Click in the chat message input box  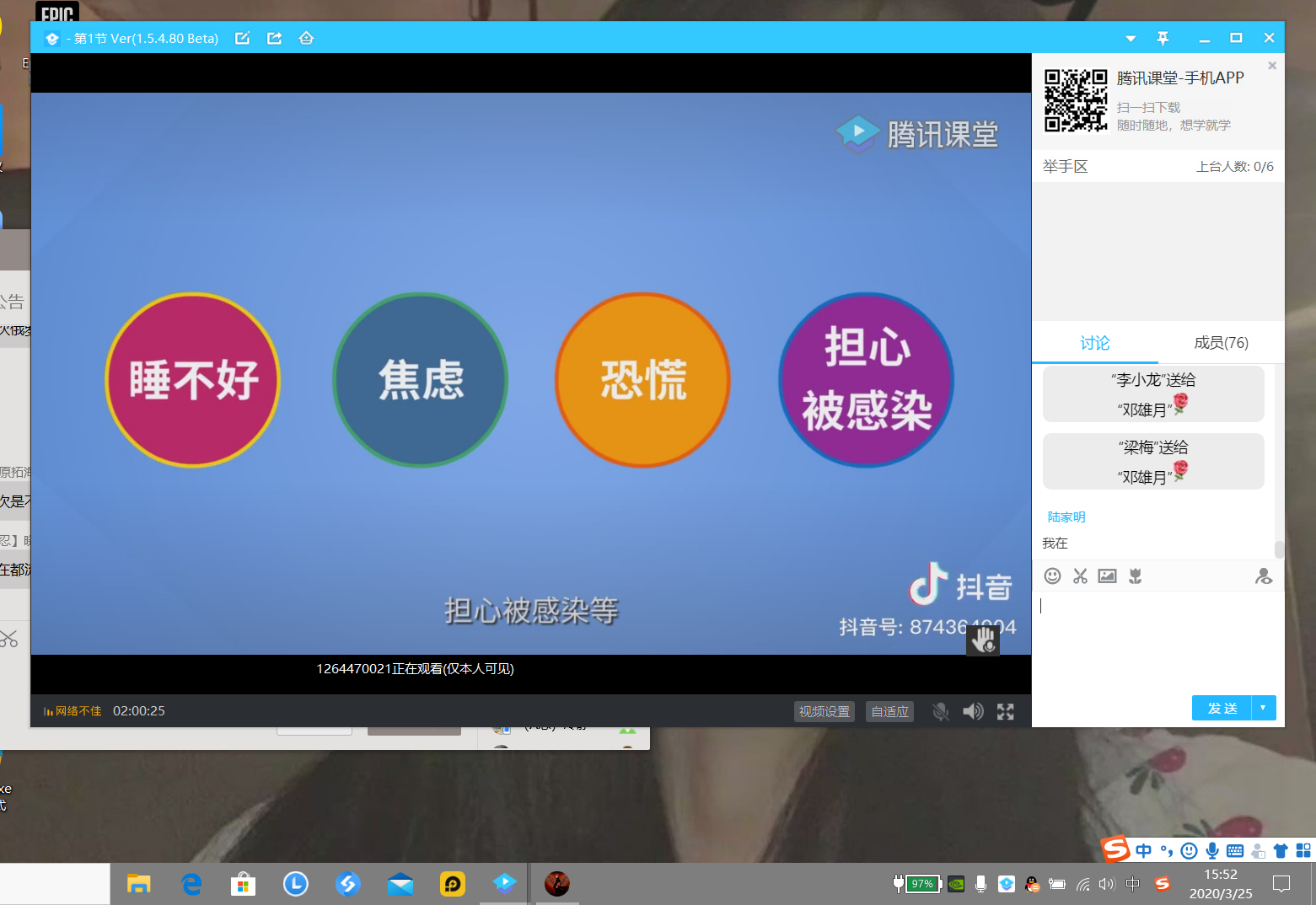[1155, 640]
